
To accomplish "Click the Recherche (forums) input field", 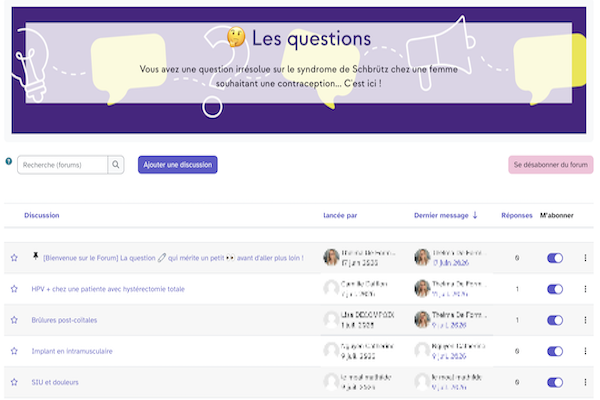I will [x=62, y=165].
